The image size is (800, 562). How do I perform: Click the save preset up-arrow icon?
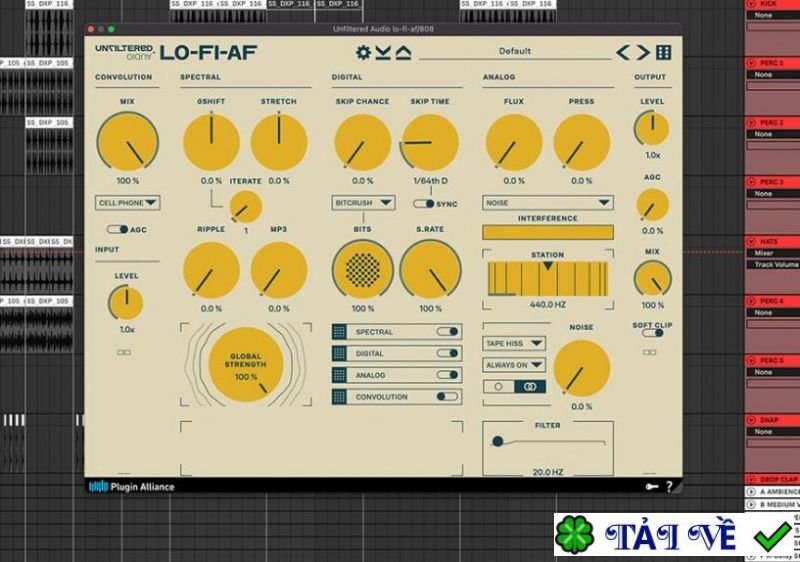(403, 52)
